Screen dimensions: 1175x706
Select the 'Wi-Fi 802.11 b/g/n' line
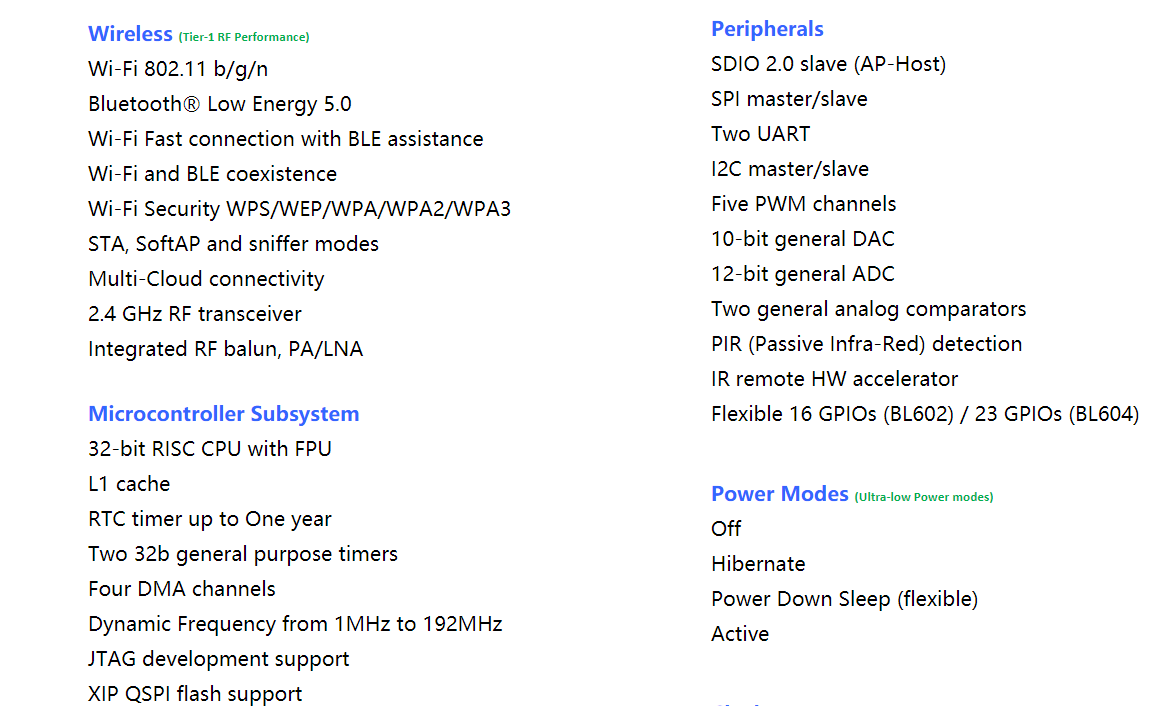[178, 69]
